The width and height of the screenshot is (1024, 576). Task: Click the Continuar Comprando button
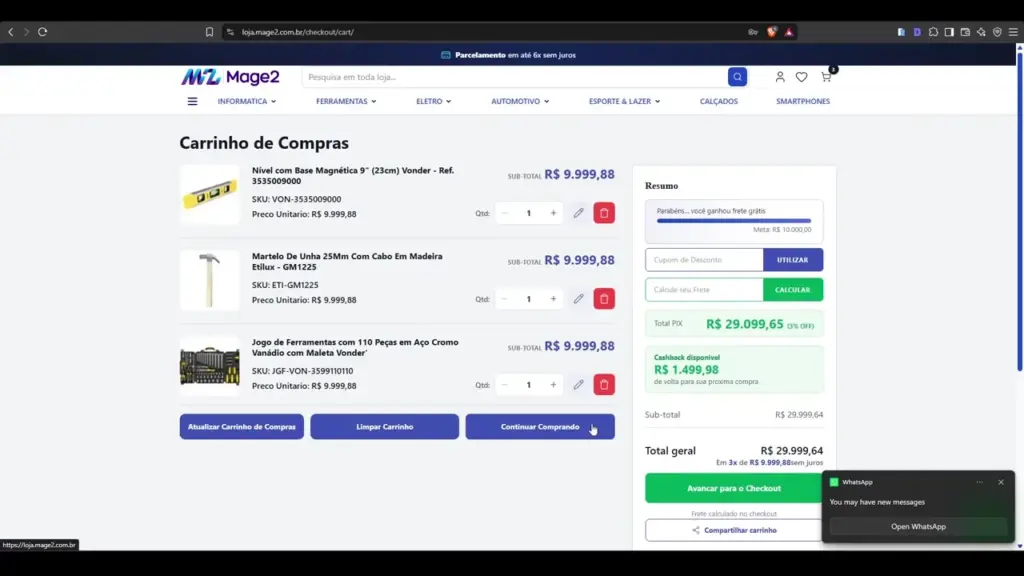(540, 426)
